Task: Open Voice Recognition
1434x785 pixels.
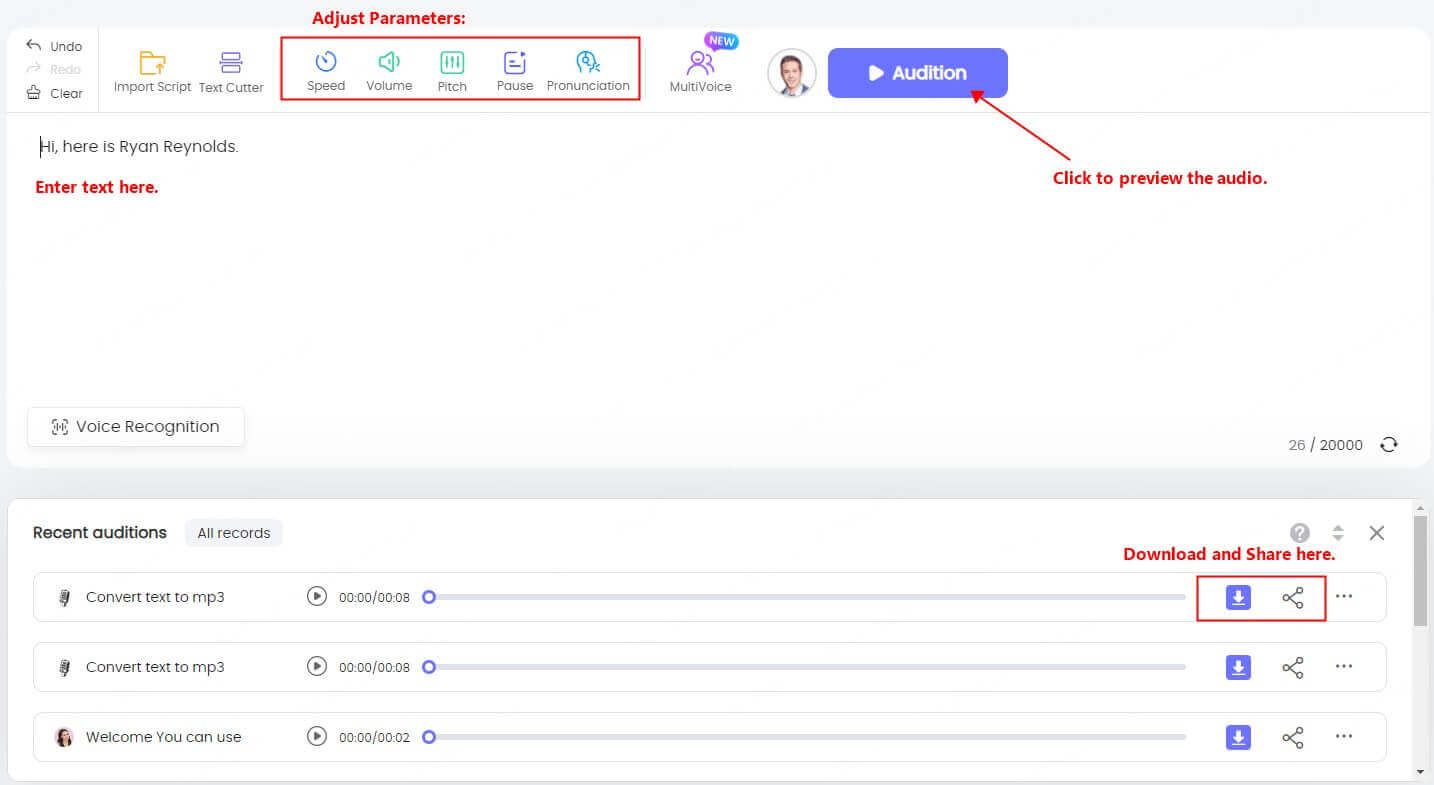Action: point(136,427)
